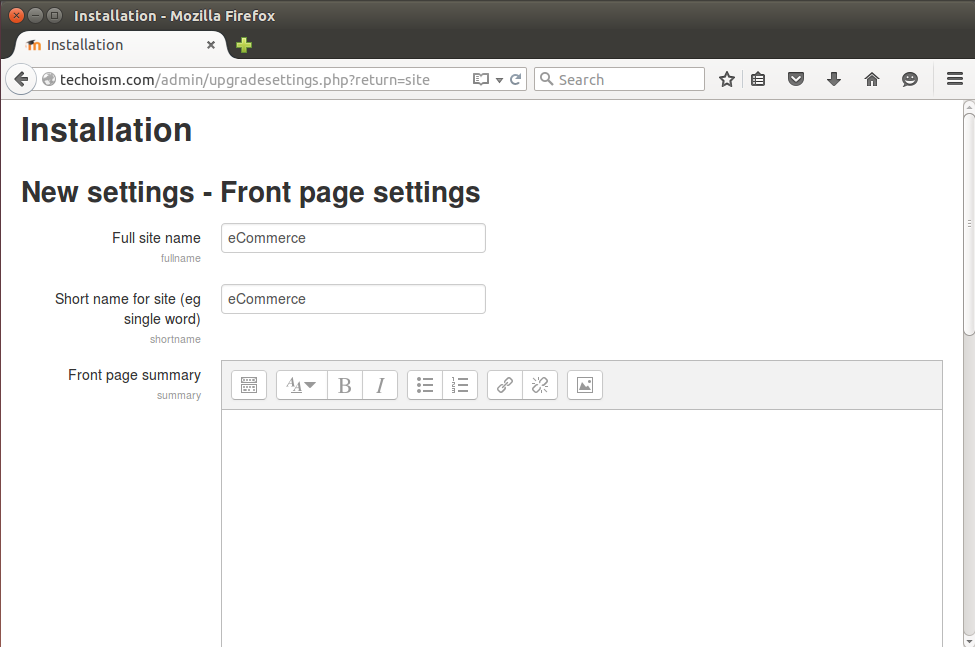Viewport: 975px width, 647px height.
Task: Open the Firefox hamburger menu
Action: (954, 80)
